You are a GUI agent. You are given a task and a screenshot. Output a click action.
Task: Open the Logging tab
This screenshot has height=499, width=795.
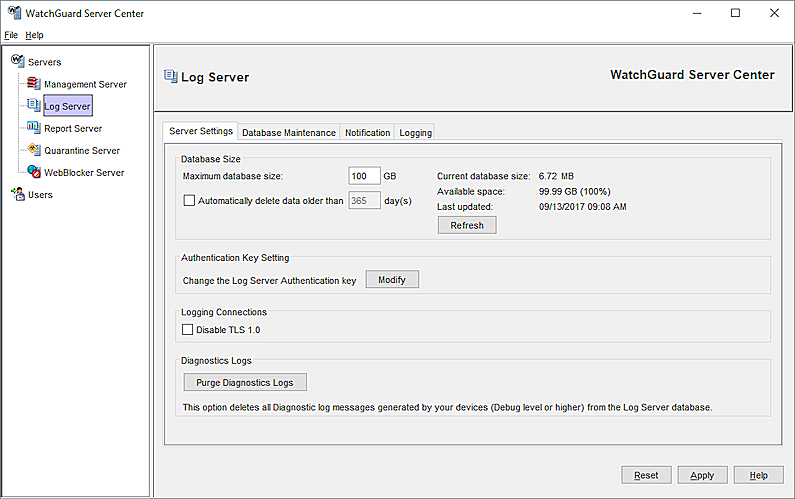(x=415, y=132)
